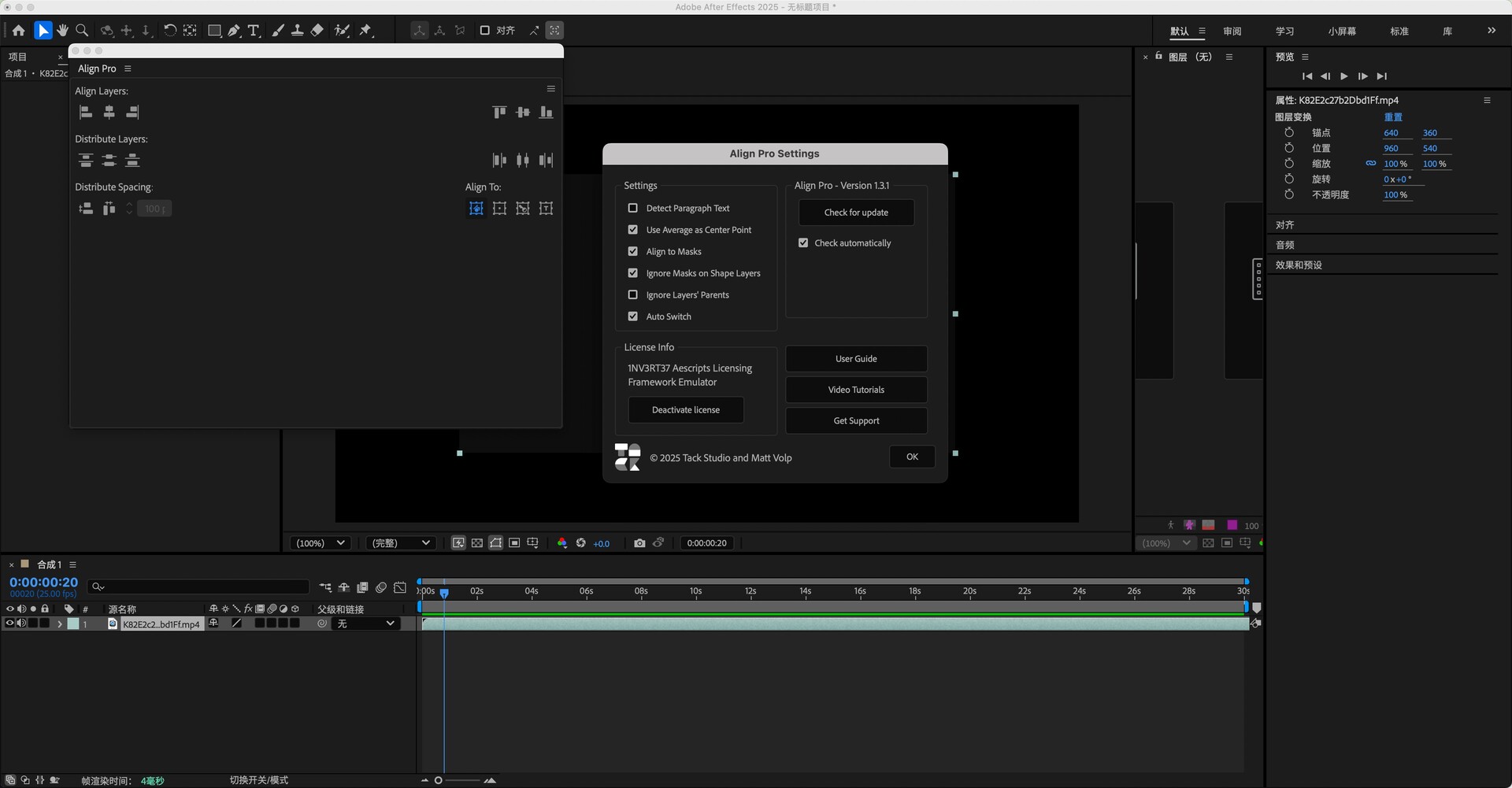Switch to the 审阅 workspace tab
This screenshot has height=788, width=1512.
1232,31
